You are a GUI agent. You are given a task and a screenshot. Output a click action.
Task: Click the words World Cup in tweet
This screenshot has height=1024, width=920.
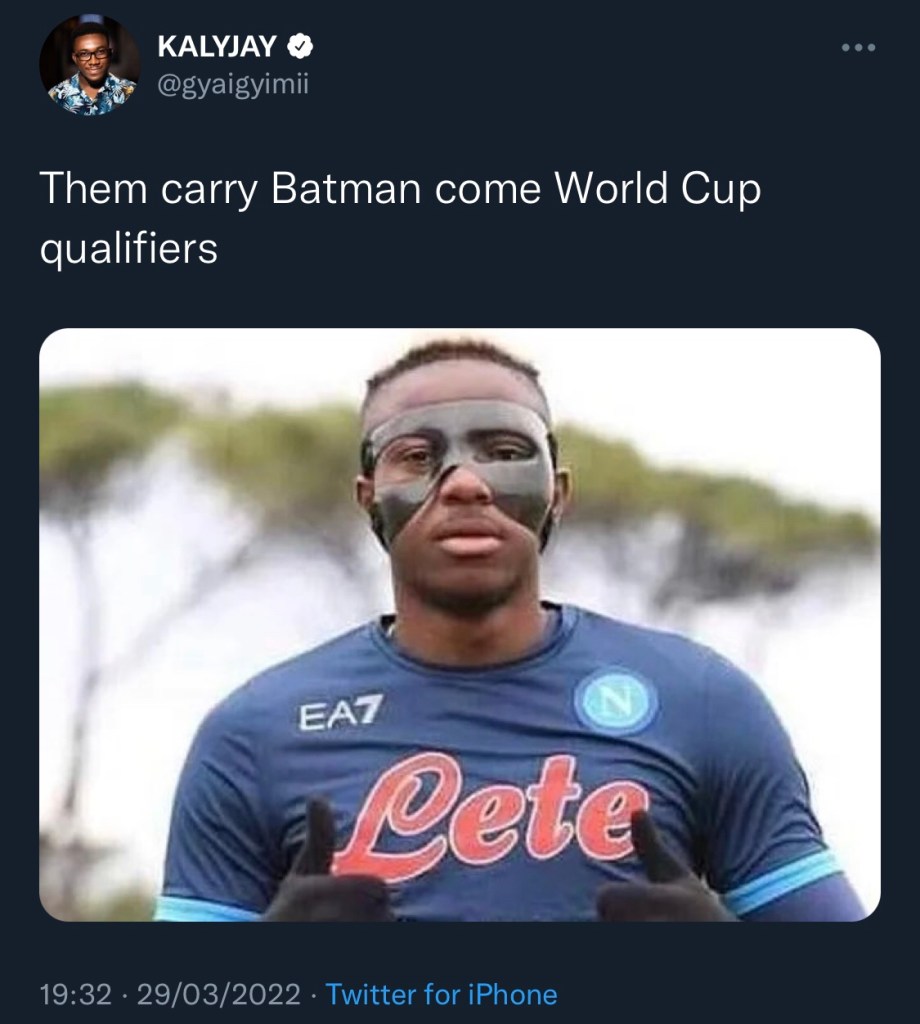coord(657,188)
